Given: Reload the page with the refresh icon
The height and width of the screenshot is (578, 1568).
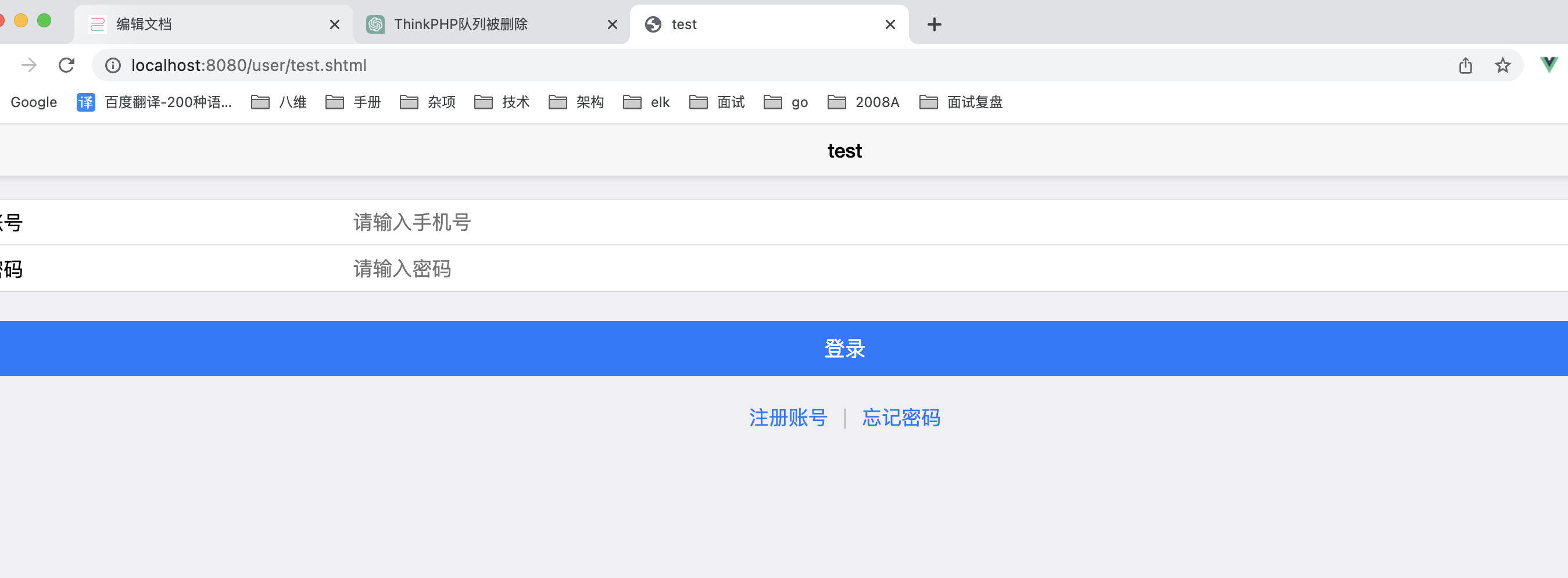Looking at the screenshot, I should [66, 65].
